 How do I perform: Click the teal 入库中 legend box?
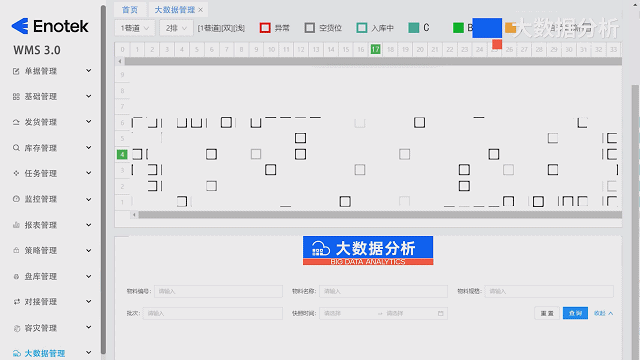[362, 28]
